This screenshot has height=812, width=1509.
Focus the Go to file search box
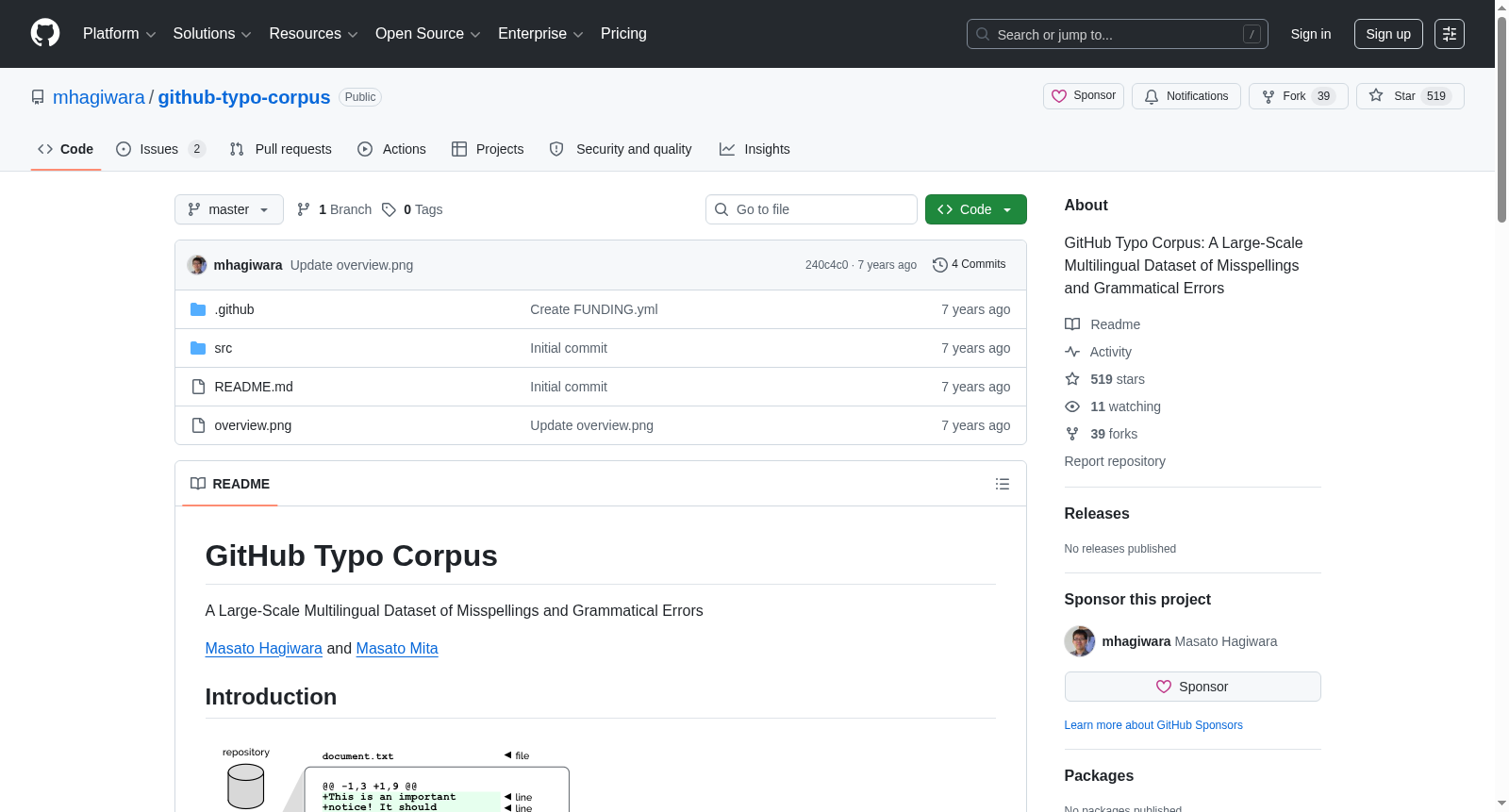[x=811, y=209]
